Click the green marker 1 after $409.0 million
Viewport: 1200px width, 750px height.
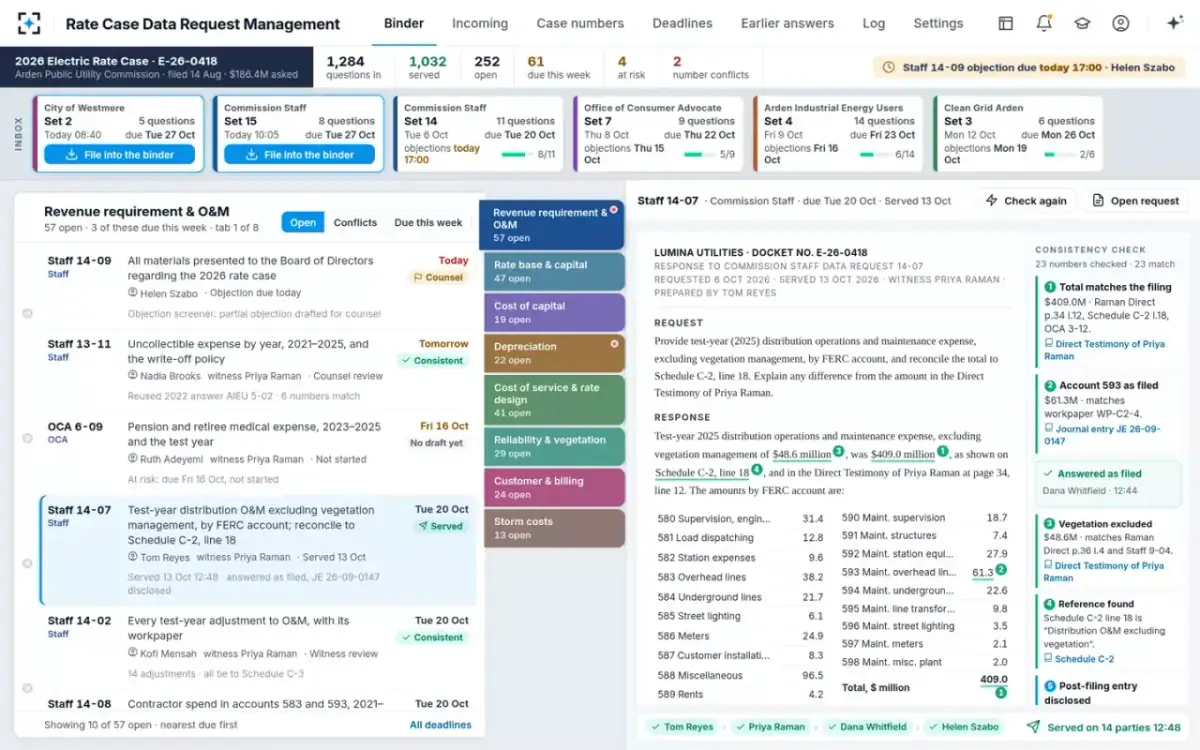coord(942,451)
